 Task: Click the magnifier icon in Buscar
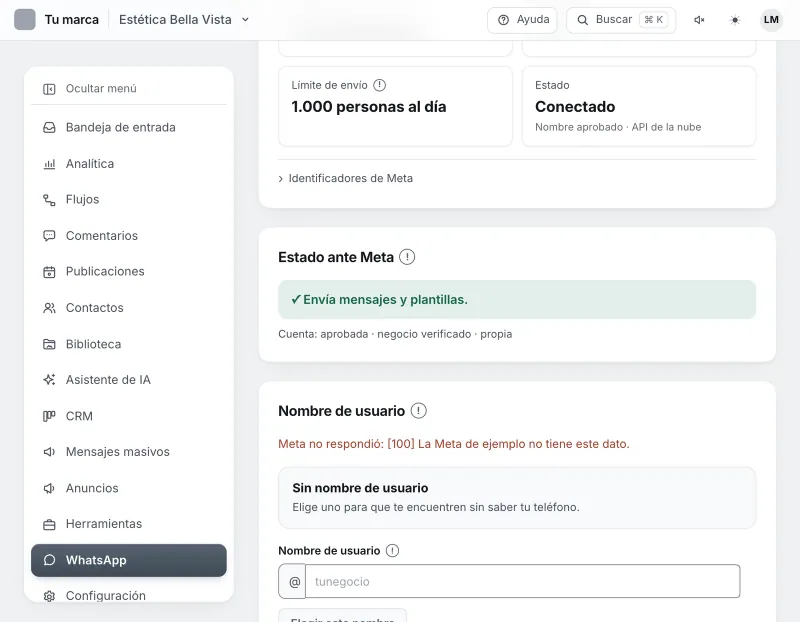point(582,20)
